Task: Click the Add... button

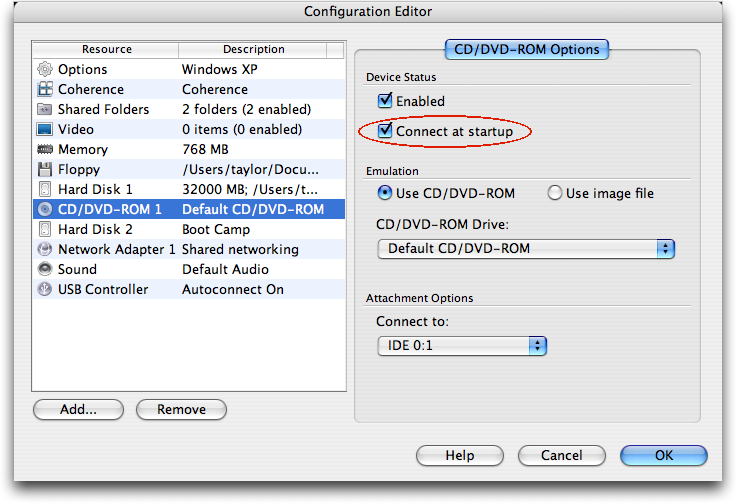Action: 78,410
